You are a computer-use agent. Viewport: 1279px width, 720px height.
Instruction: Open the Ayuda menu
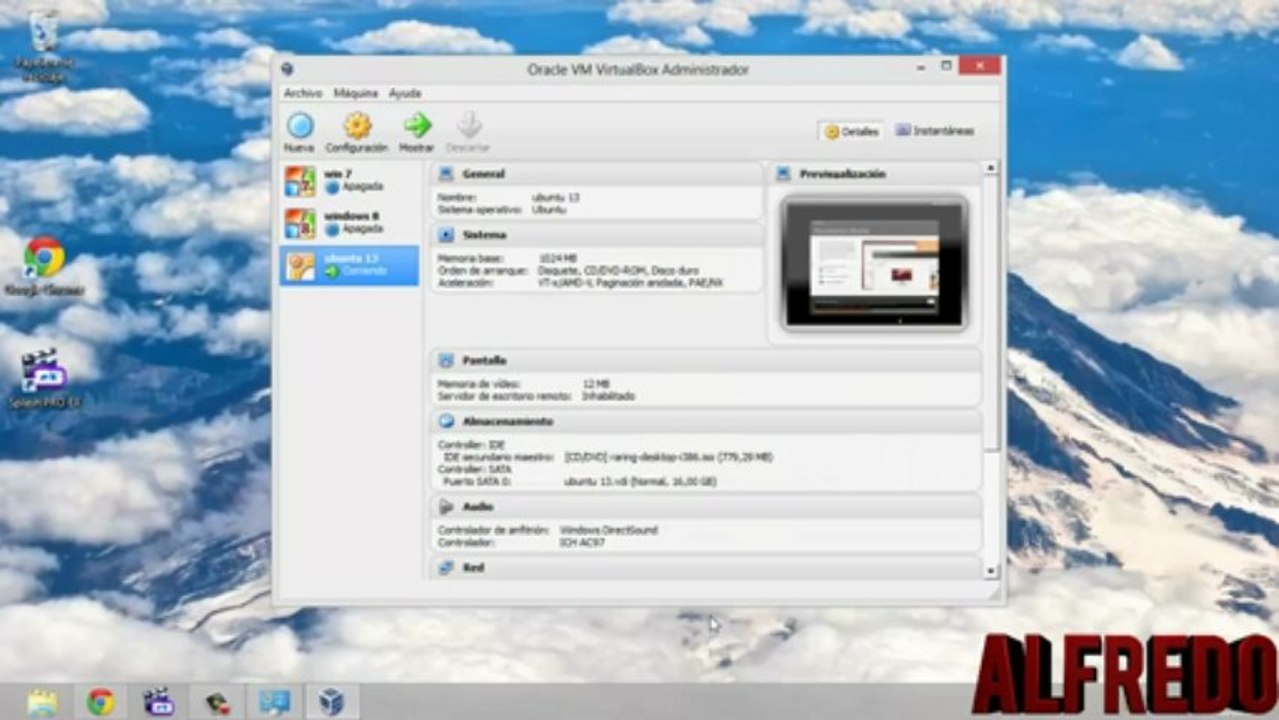pyautogui.click(x=405, y=93)
